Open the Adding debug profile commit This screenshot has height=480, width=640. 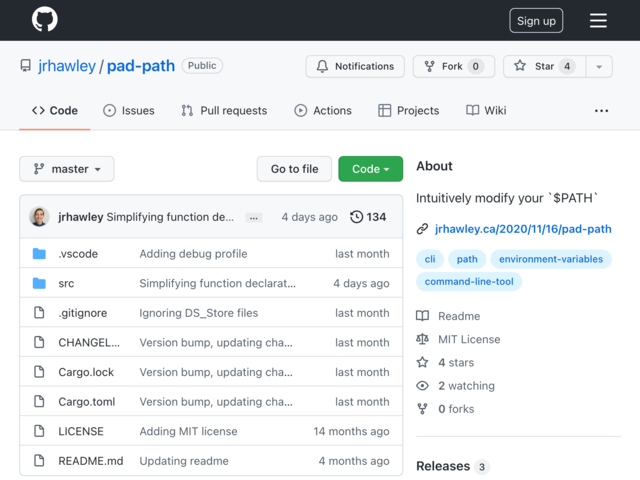tap(193, 254)
